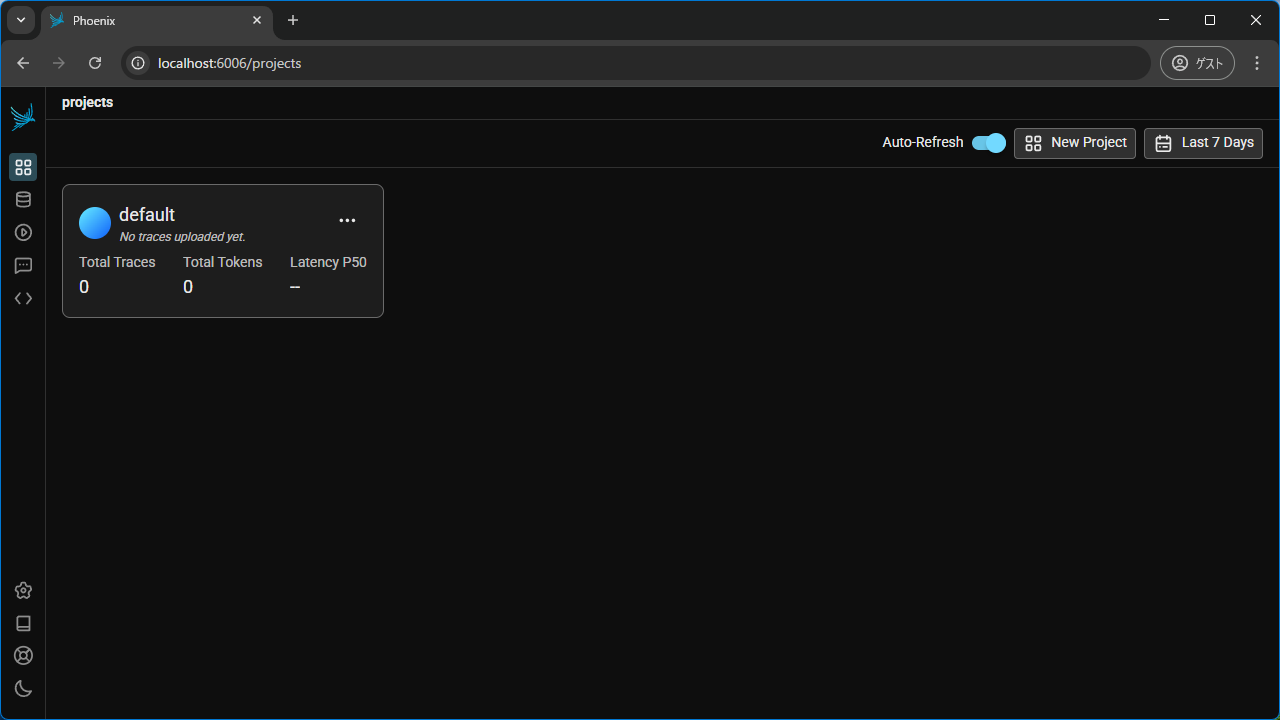Click the New Project button

point(1075,143)
